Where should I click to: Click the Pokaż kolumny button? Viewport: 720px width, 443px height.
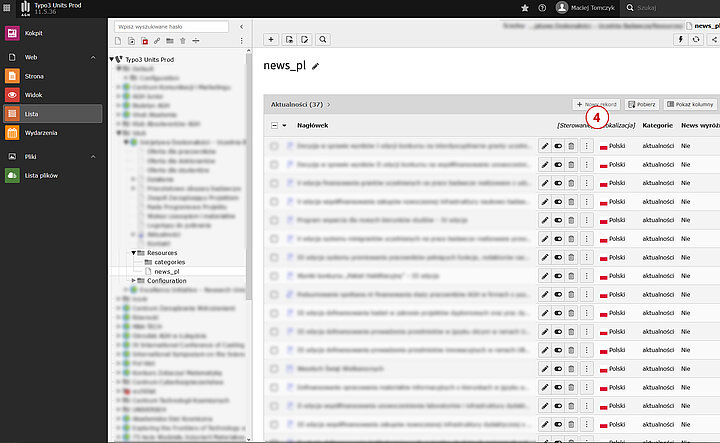[x=690, y=104]
